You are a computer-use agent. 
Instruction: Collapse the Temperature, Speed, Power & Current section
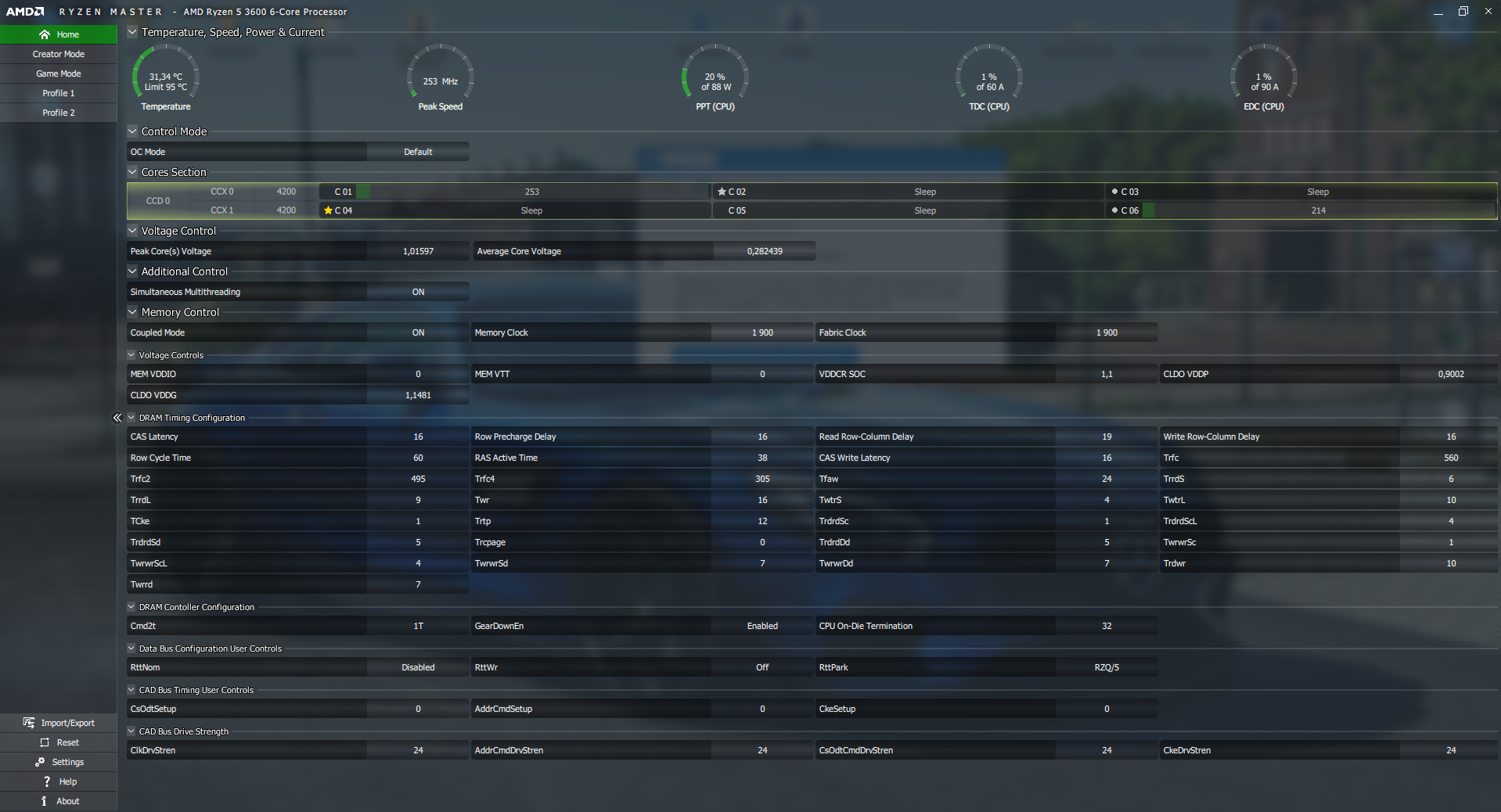click(132, 32)
